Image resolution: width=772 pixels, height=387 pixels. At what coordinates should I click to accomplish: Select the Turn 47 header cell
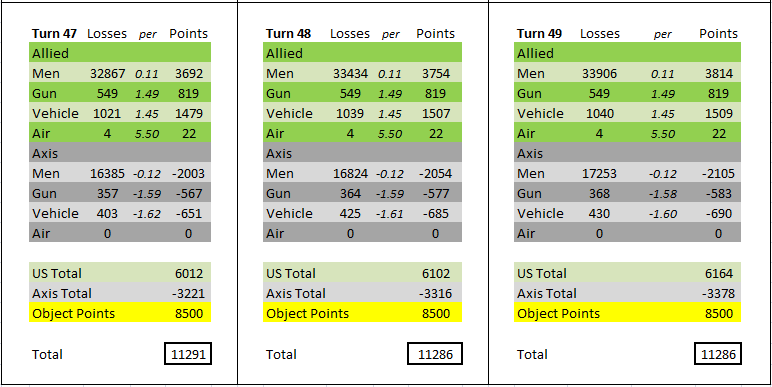(x=54, y=33)
